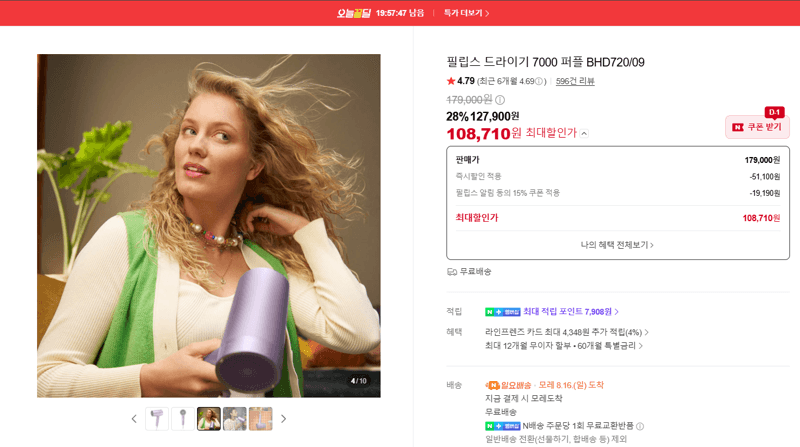Viewport: 800px width, 447px height.
Task: Click the 오늘끝딜 logo in the banner
Action: coord(354,13)
